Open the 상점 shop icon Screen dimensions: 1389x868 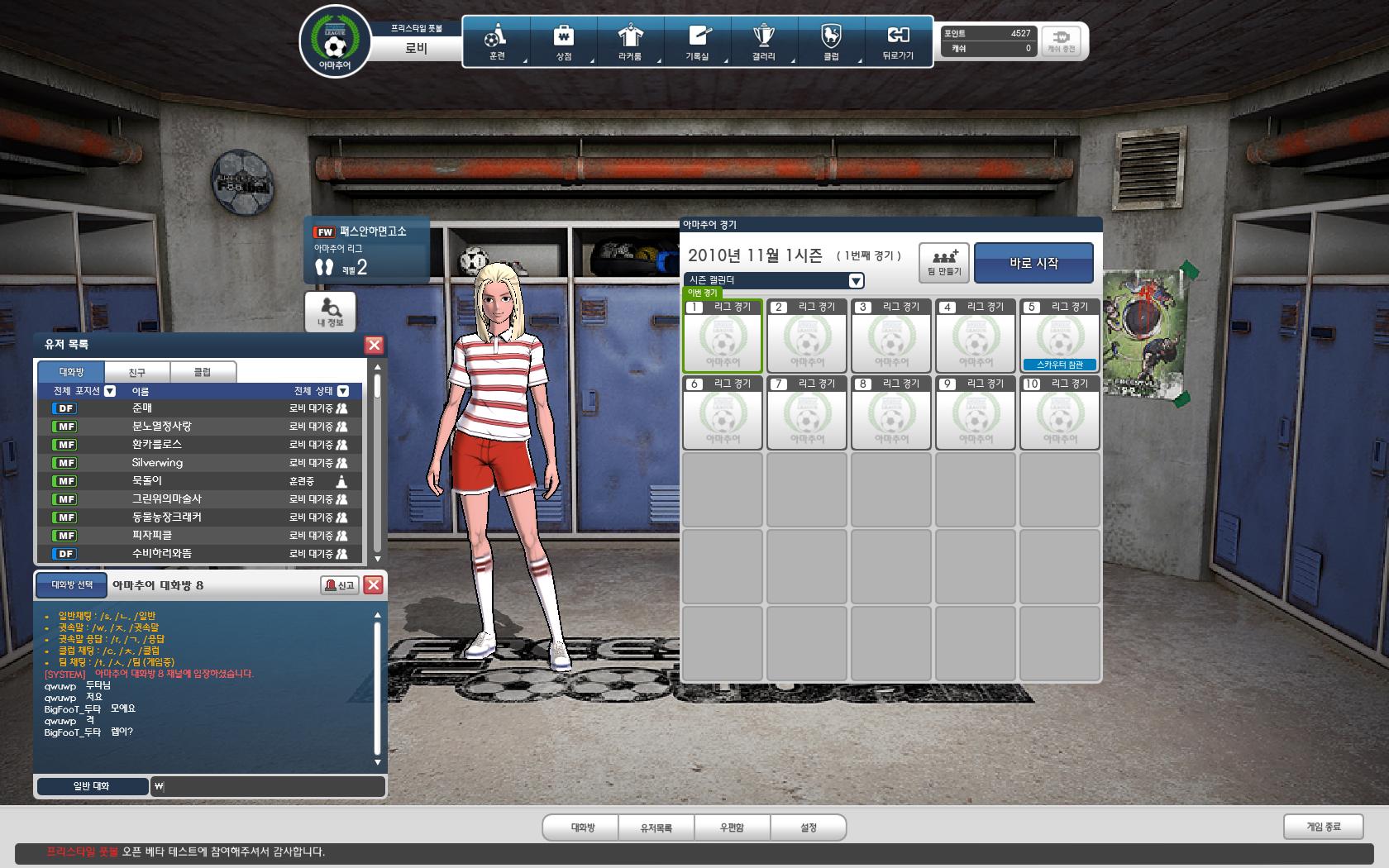[x=563, y=41]
